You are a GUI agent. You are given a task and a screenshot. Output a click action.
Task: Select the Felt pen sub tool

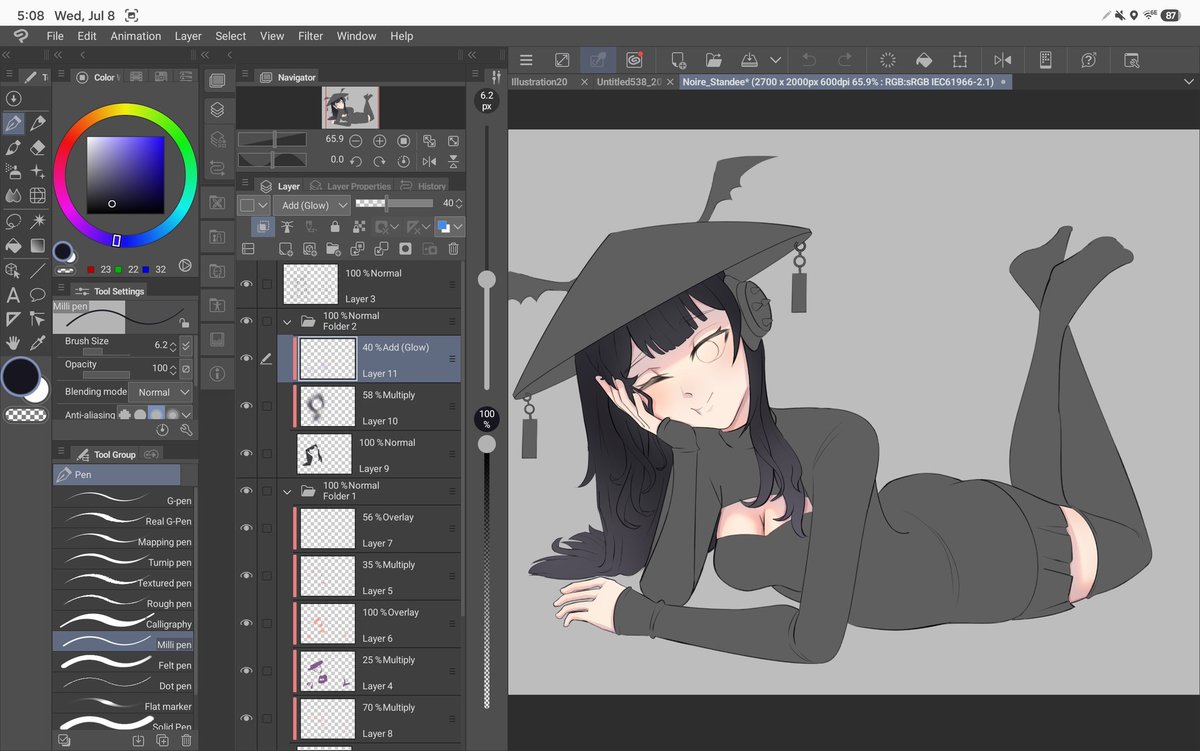[x=123, y=665]
